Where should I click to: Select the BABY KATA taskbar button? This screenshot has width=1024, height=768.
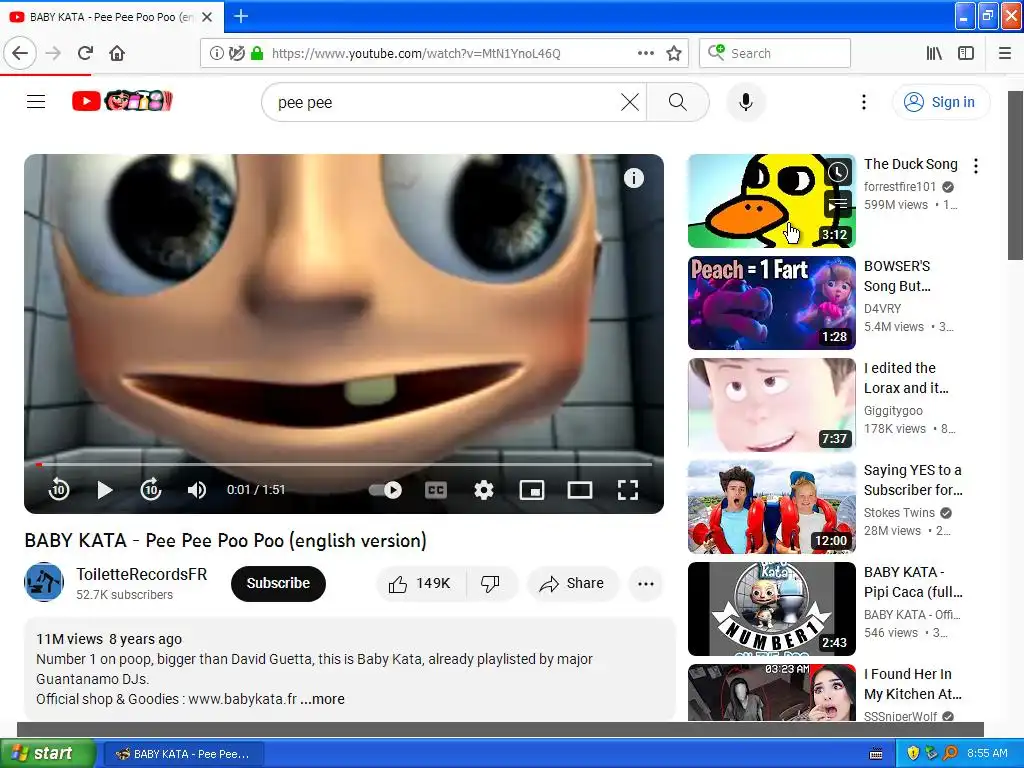click(183, 754)
